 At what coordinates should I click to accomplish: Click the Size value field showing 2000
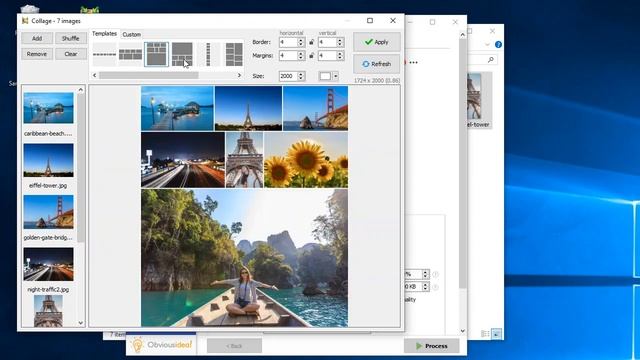click(x=288, y=76)
